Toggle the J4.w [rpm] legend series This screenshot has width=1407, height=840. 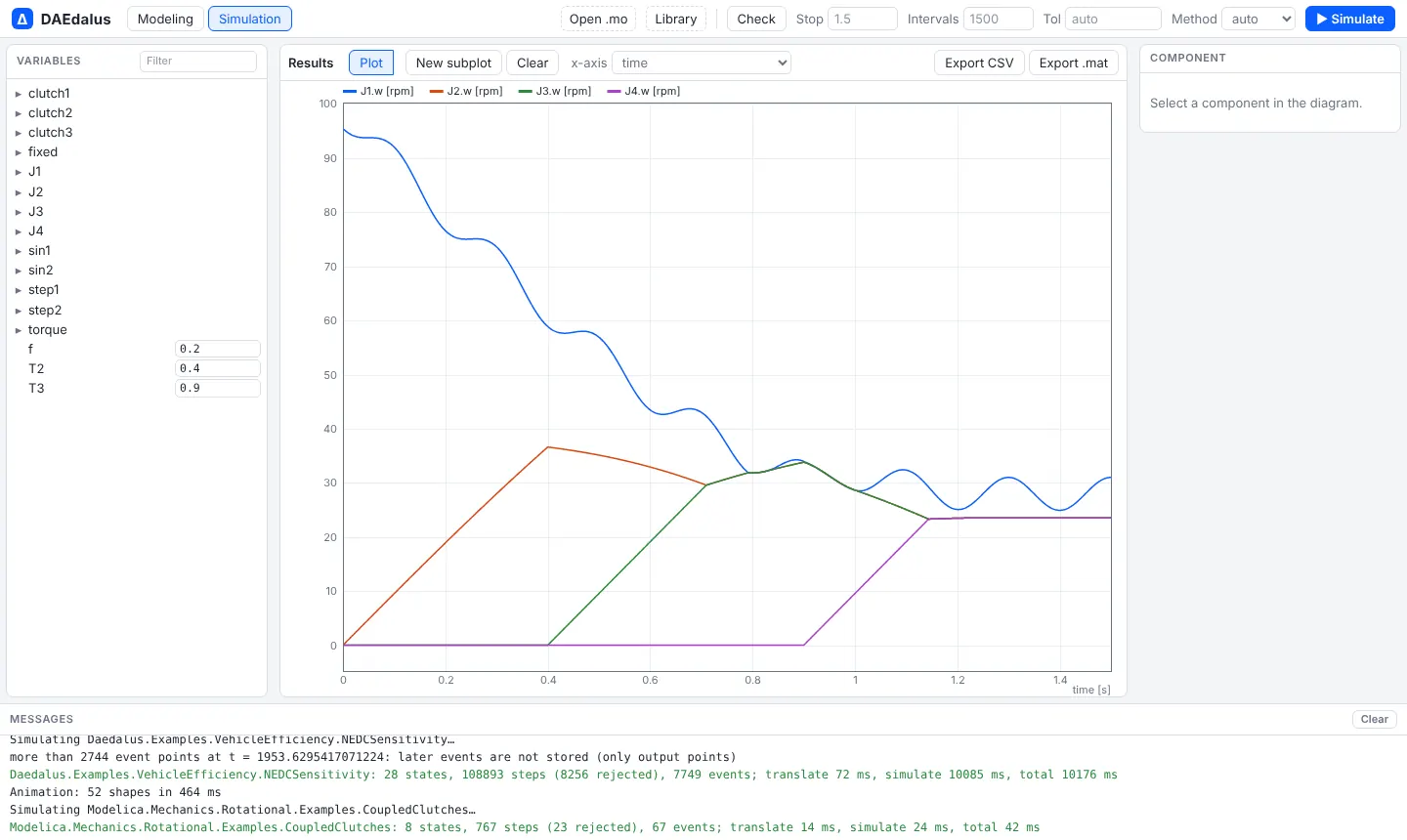pos(645,91)
